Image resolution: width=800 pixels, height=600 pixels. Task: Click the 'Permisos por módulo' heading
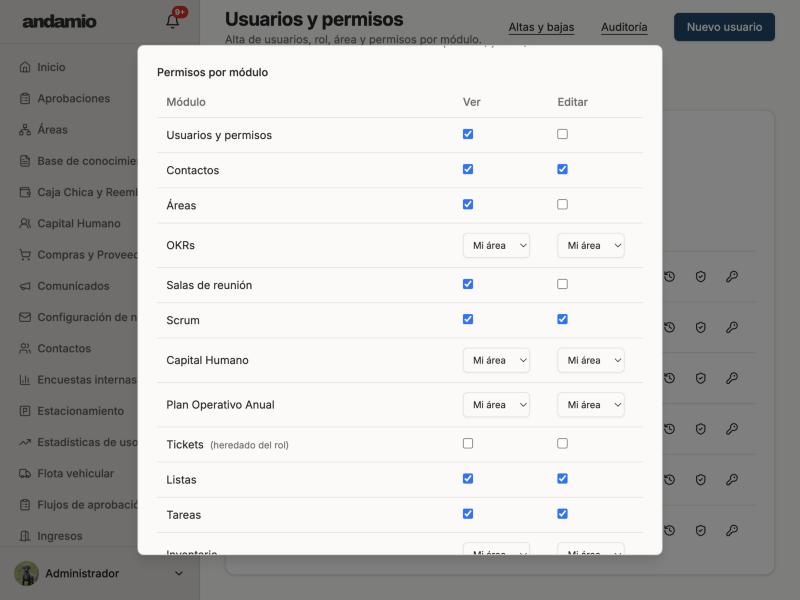[212, 72]
